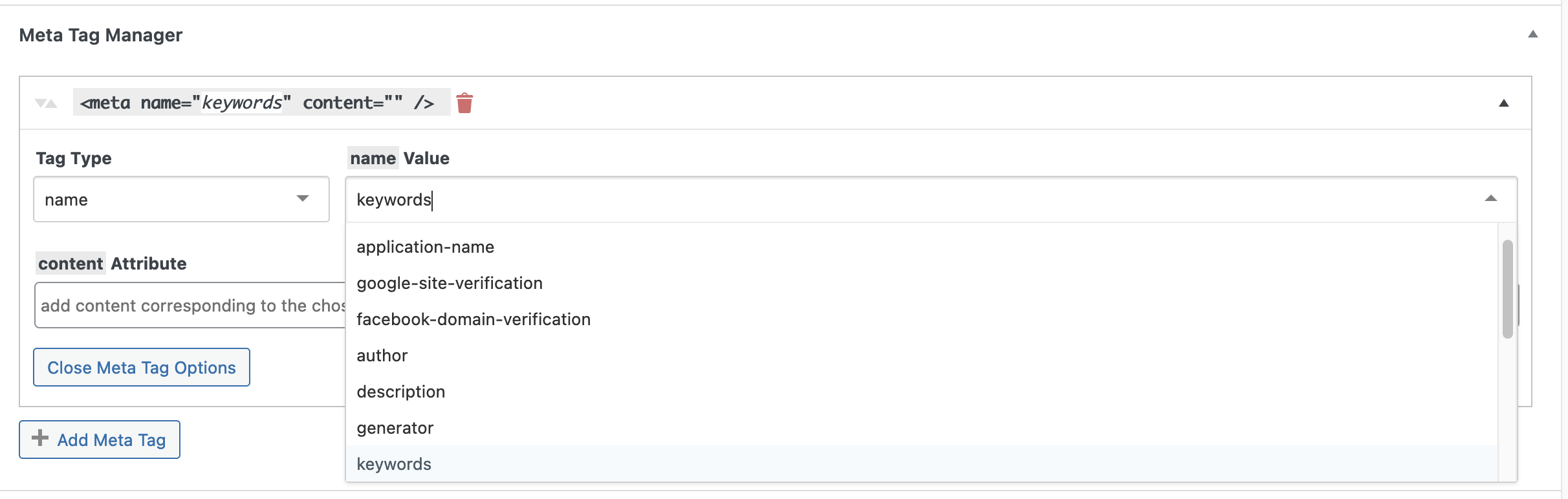
Task: Collapse the Meta Tag Manager panel
Action: point(1532,34)
